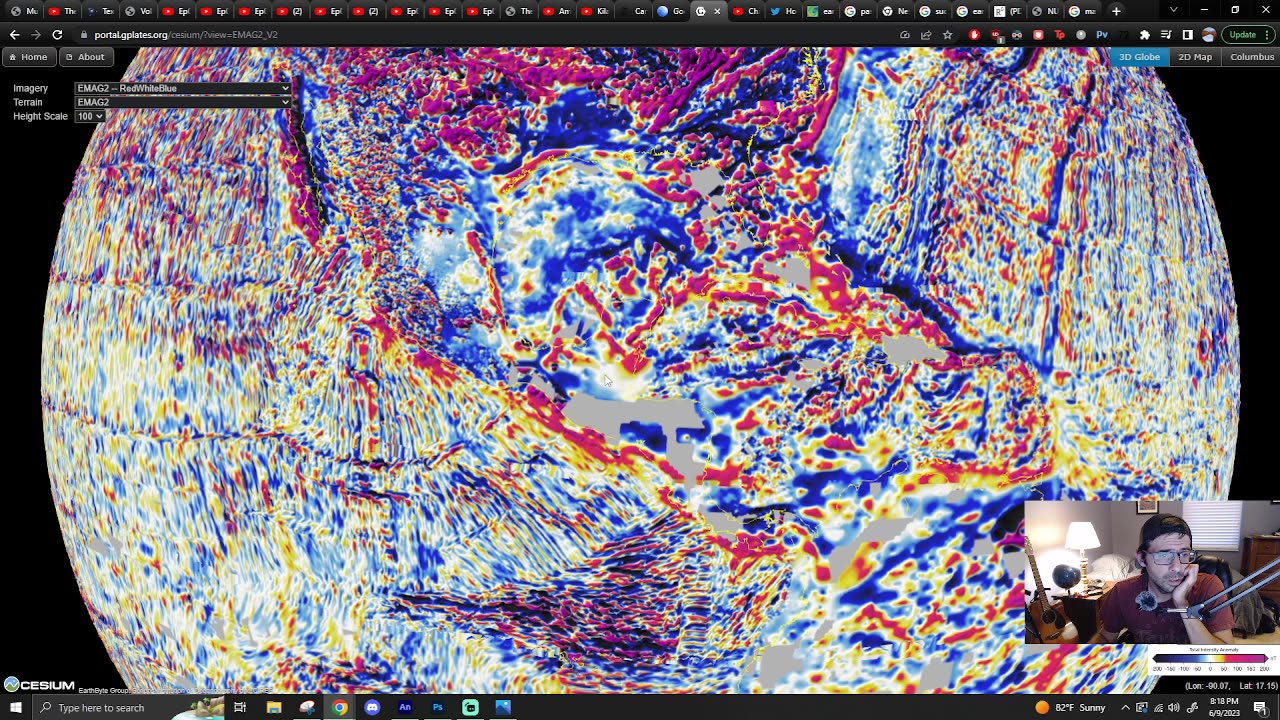Show hidden system tray icons

pyautogui.click(x=1125, y=708)
